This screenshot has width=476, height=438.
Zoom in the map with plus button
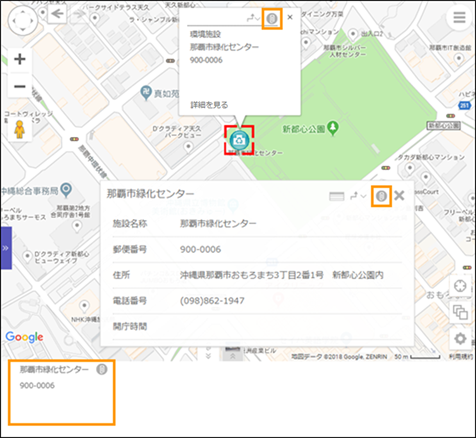(20, 59)
